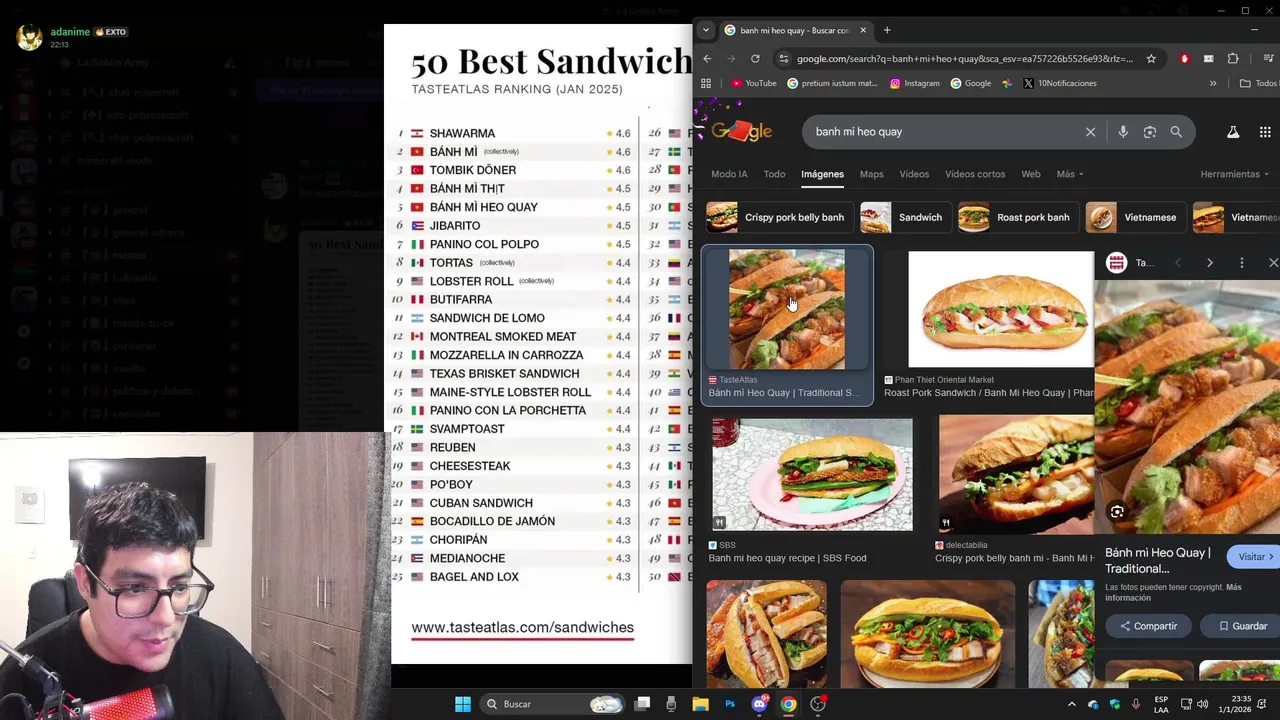Screen dimensions: 1280x720
Task: Filter by the first Vietnamese chip
Action: (x=1135, y=217)
